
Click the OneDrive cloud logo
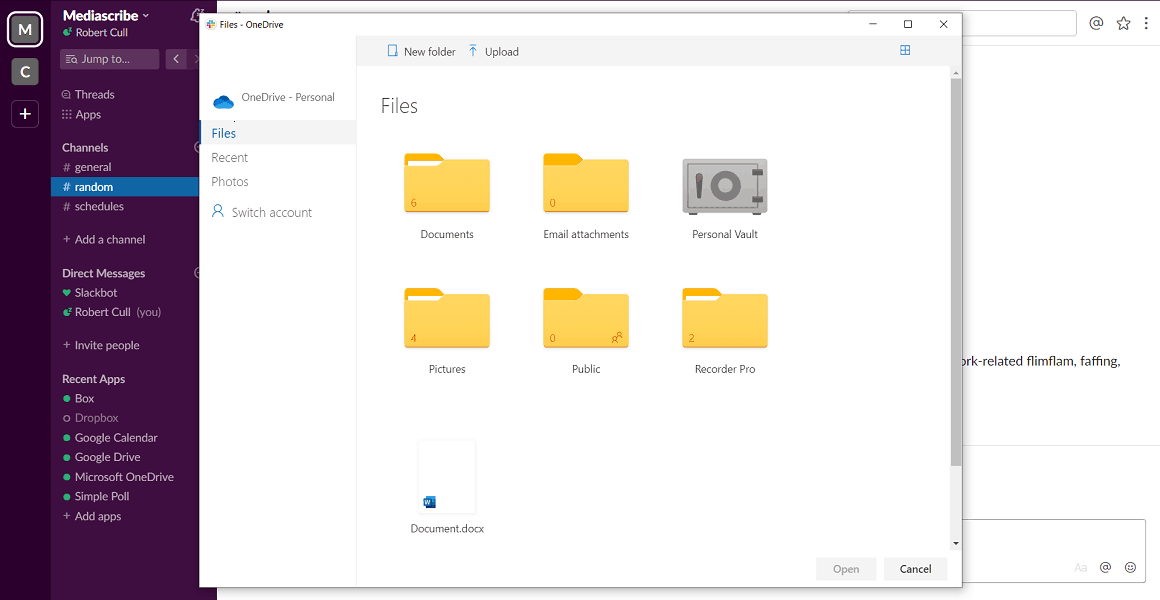223,101
